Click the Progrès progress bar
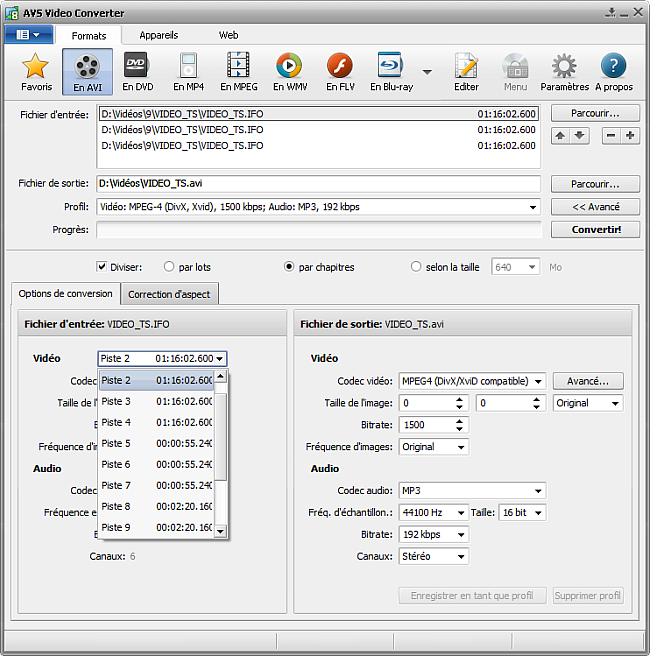Image resolution: width=650 pixels, height=656 pixels. (318, 230)
